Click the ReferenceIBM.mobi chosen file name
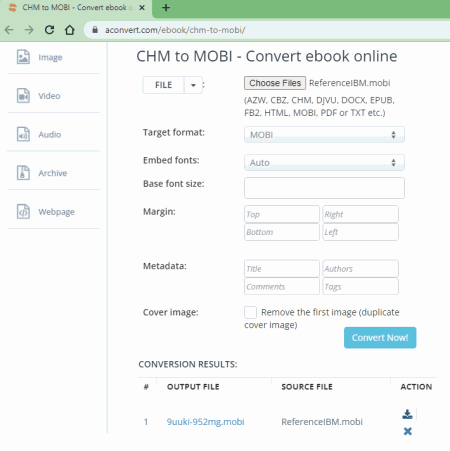 (x=349, y=83)
